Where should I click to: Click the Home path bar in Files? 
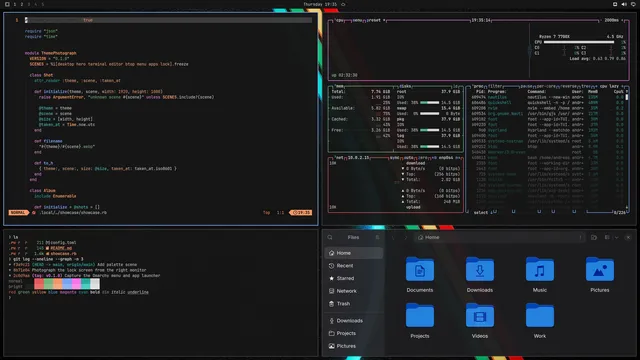(x=499, y=237)
